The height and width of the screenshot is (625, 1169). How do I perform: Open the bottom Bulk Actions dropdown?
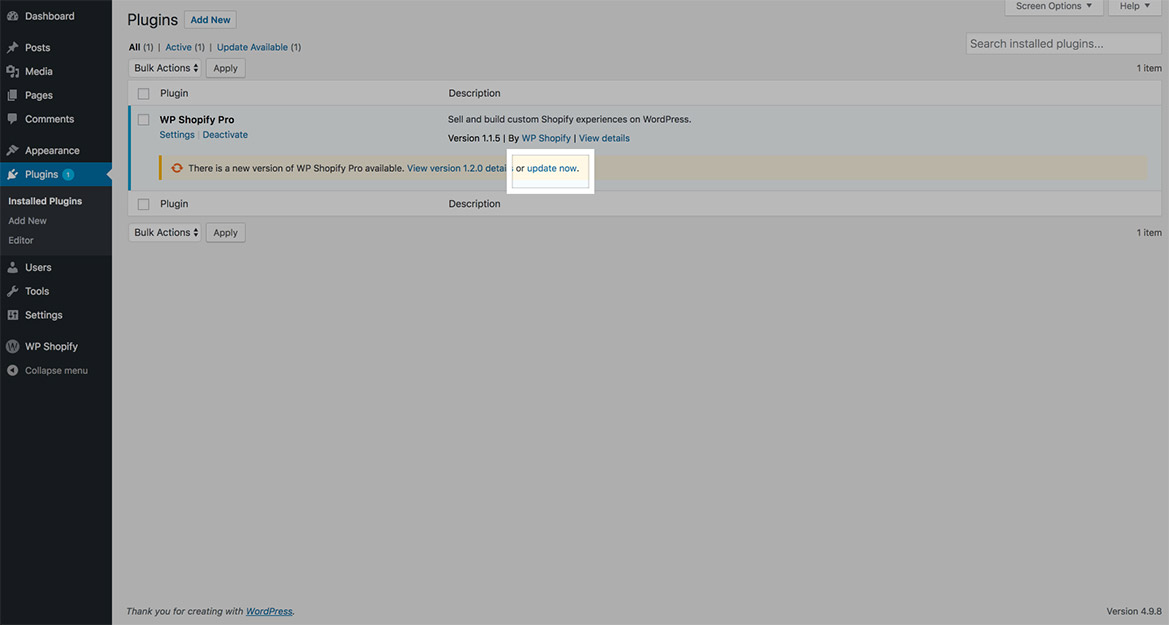click(x=165, y=233)
